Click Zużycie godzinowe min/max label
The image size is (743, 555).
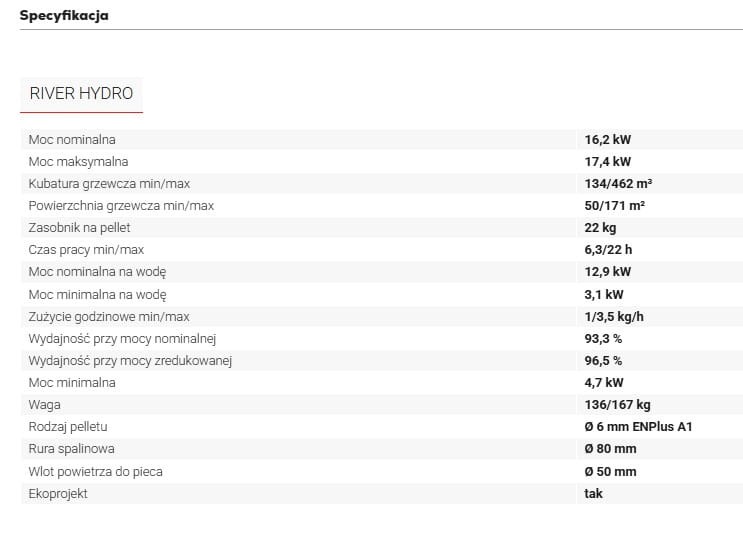109,317
